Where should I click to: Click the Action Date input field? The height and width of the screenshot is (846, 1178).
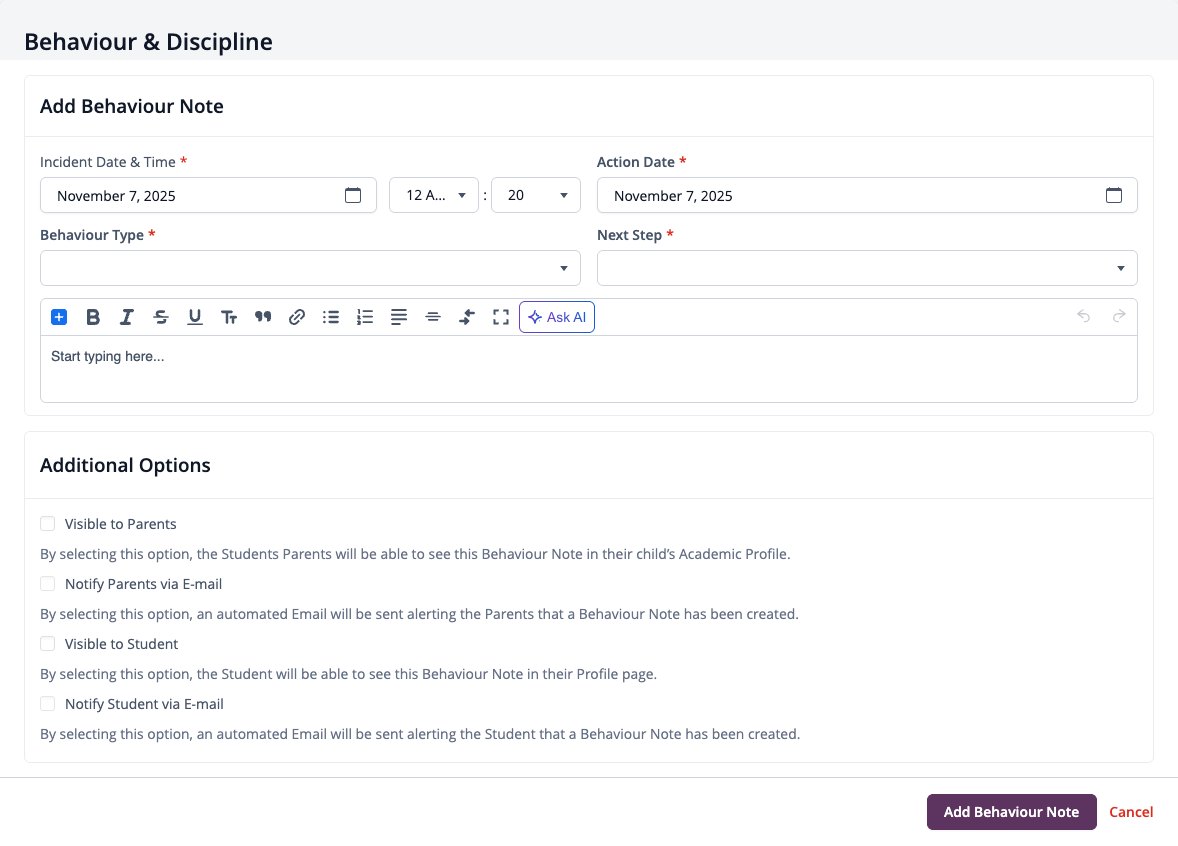(867, 195)
